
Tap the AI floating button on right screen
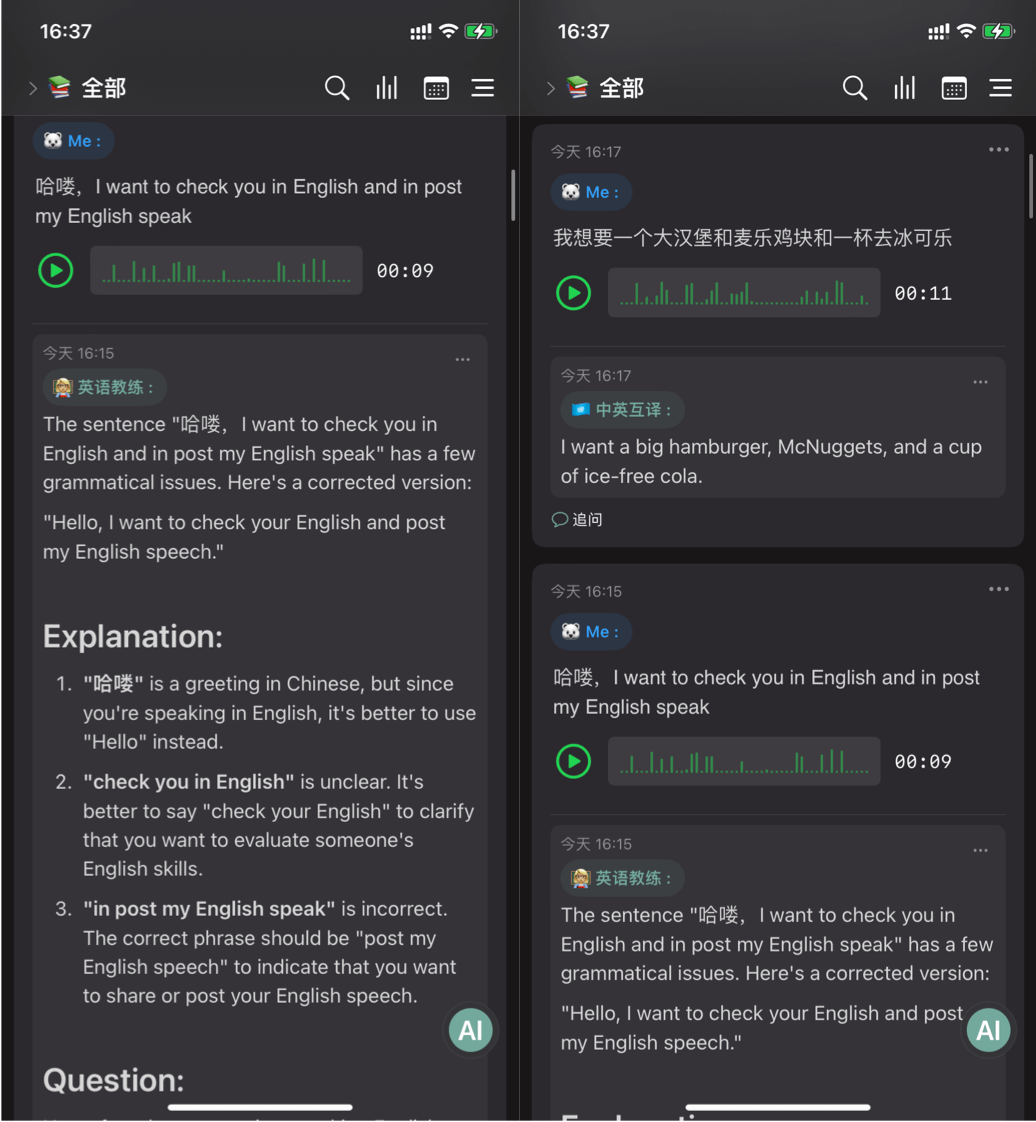988,1030
